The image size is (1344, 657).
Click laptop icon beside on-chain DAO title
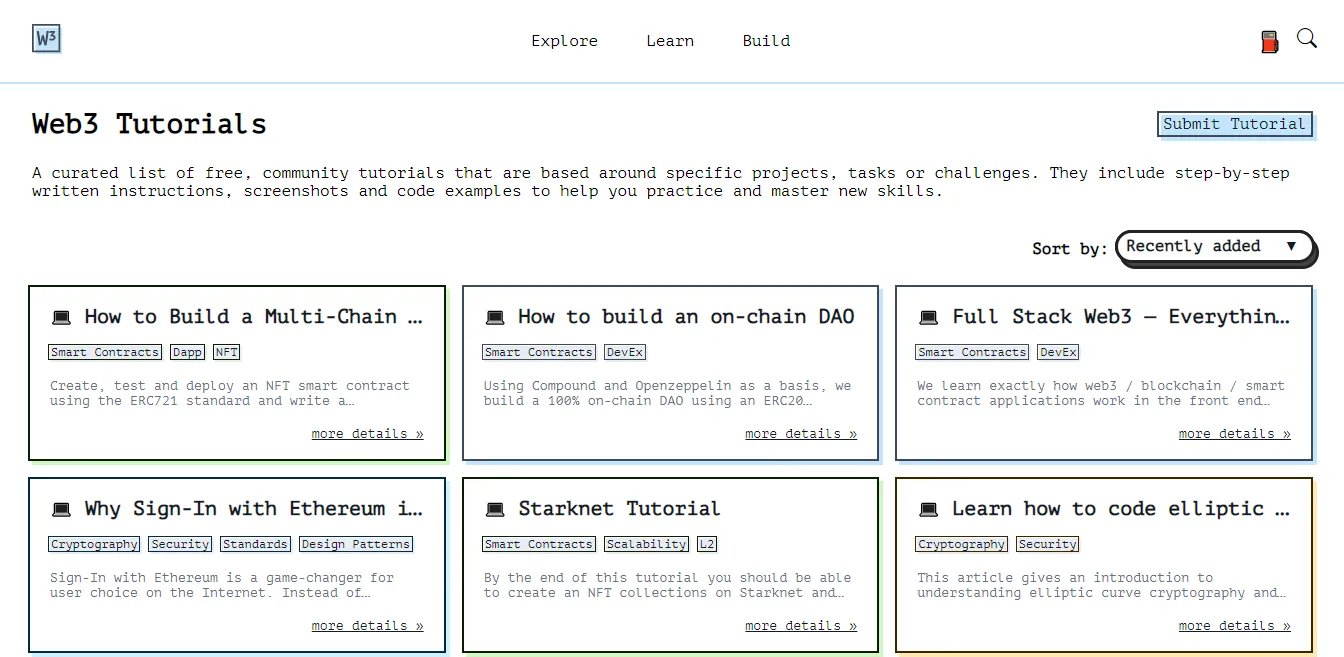pyautogui.click(x=495, y=318)
